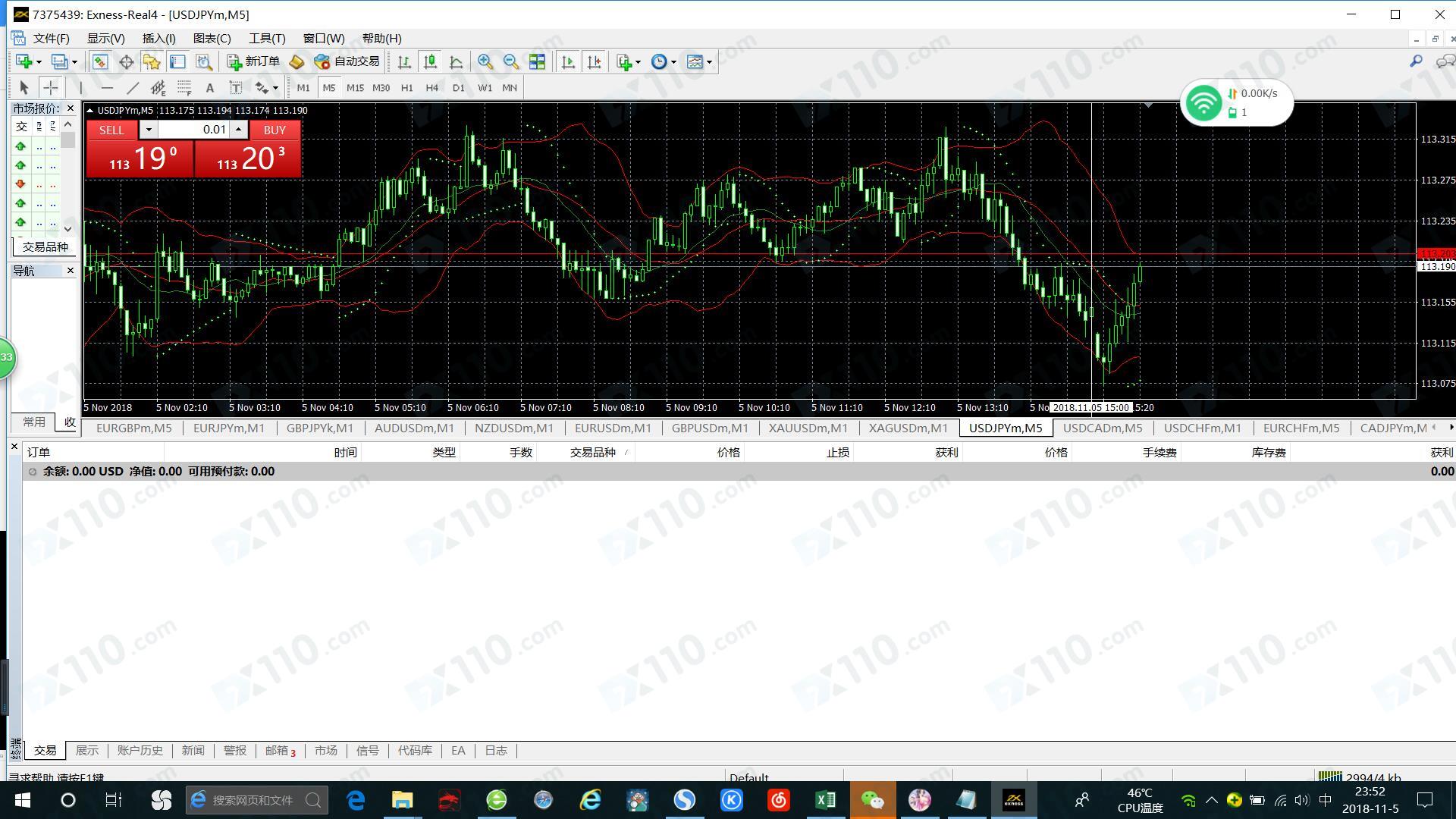Image resolution: width=1456 pixels, height=819 pixels.
Task: Toggle Auto Trading (自动交易)
Action: 347,61
